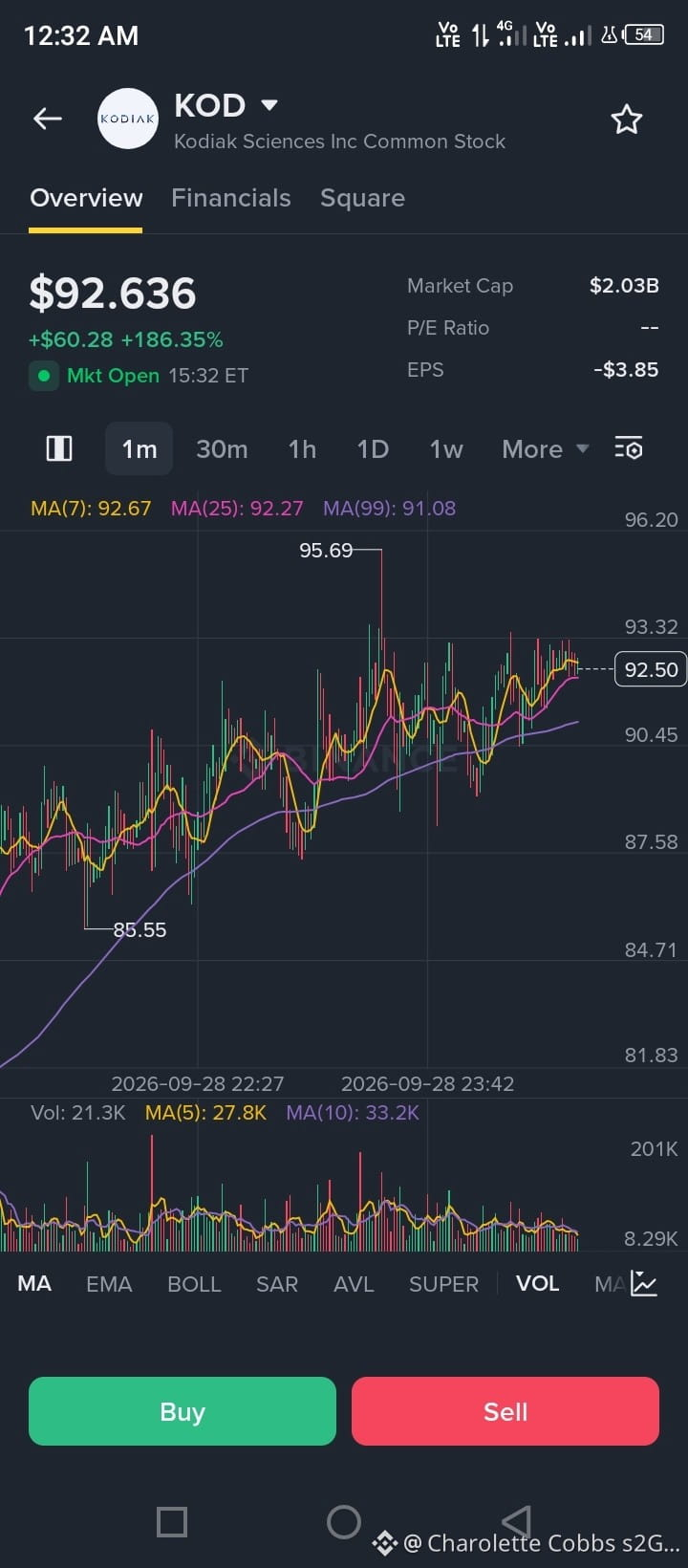Toggle the BOLL indicator on chart

(x=194, y=1284)
